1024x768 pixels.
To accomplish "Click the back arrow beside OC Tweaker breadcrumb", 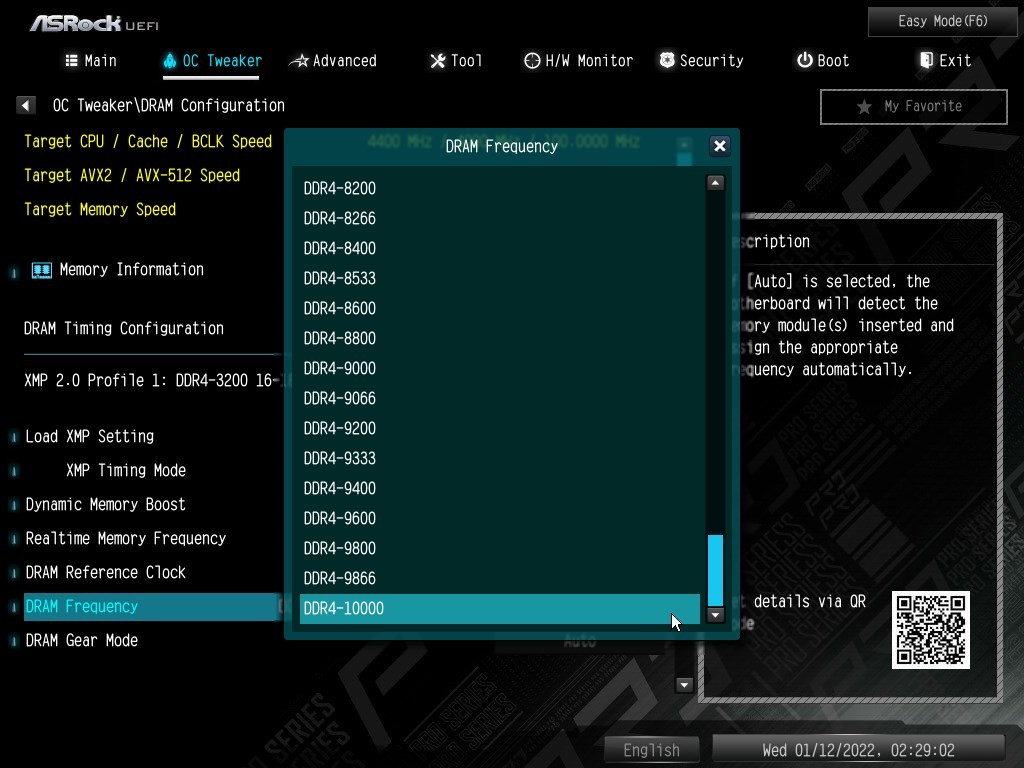I will (27, 105).
